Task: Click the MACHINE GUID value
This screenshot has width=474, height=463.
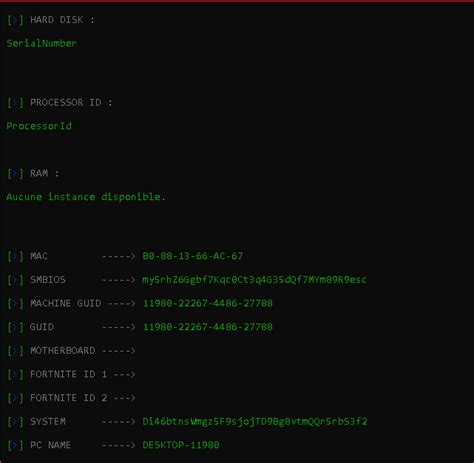Action: (208, 303)
